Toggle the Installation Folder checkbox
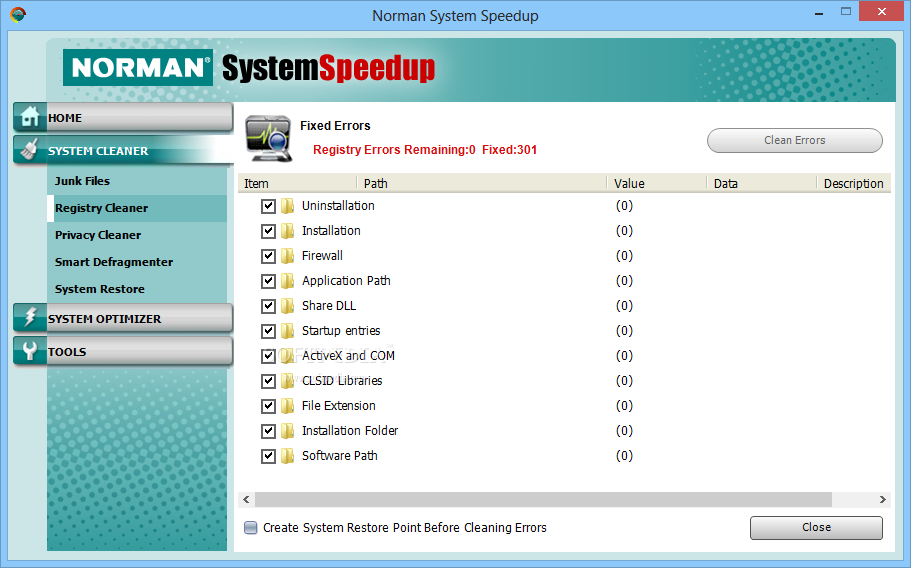The height and width of the screenshot is (568, 911). [268, 431]
